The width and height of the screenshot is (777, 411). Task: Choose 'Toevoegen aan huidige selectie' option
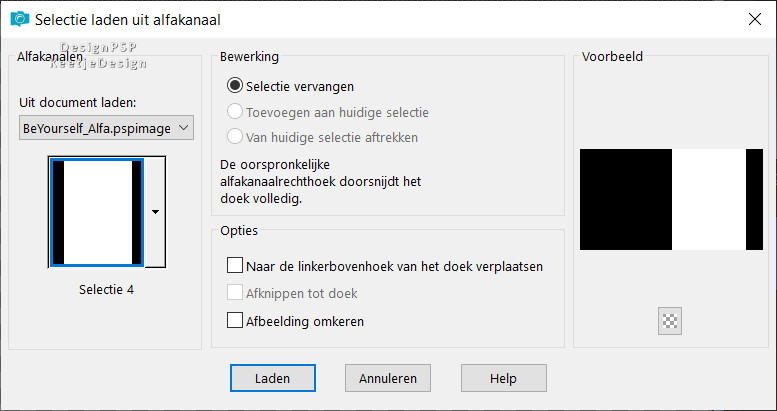coord(236,112)
